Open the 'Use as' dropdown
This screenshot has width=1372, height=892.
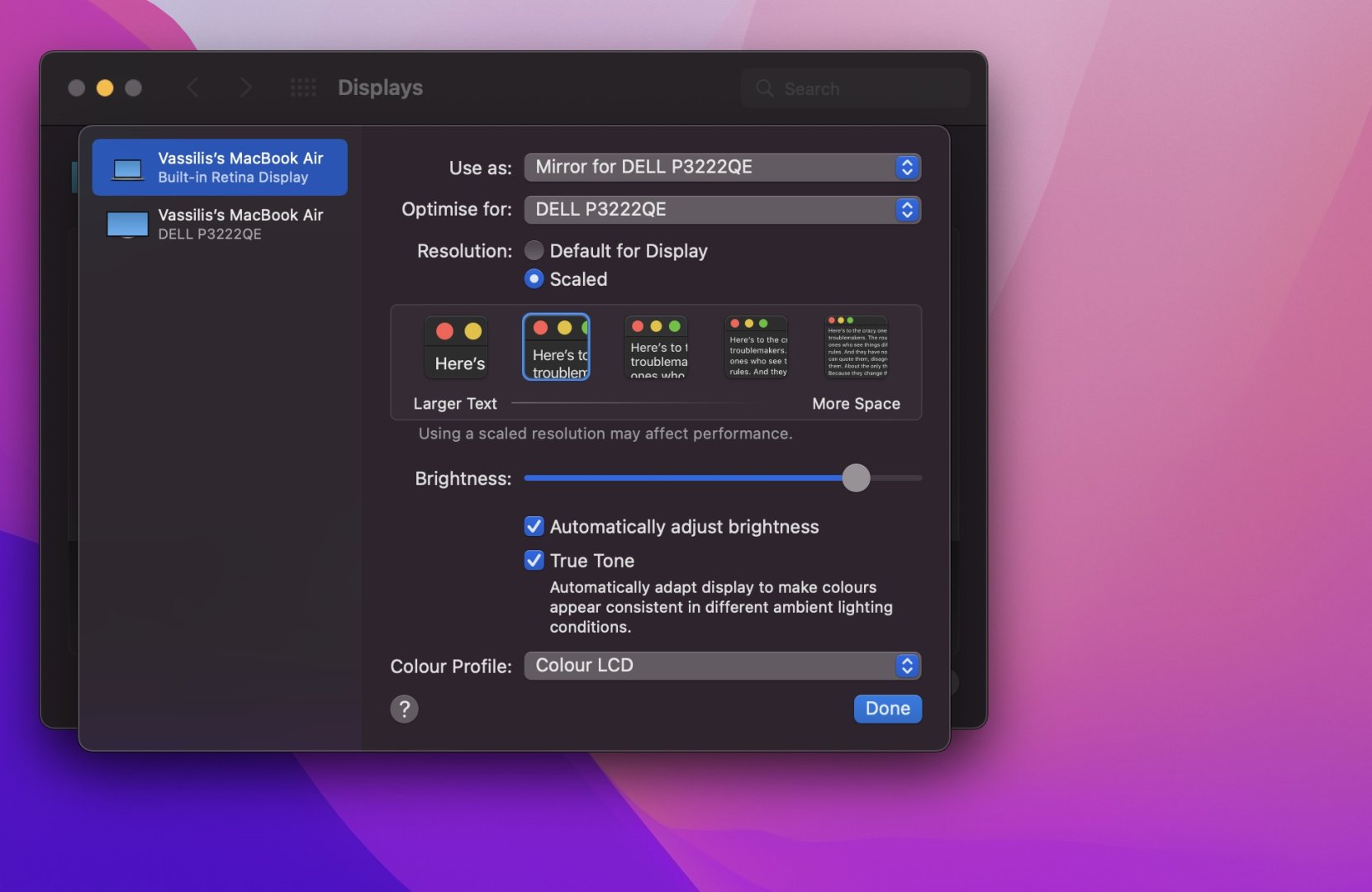point(723,168)
